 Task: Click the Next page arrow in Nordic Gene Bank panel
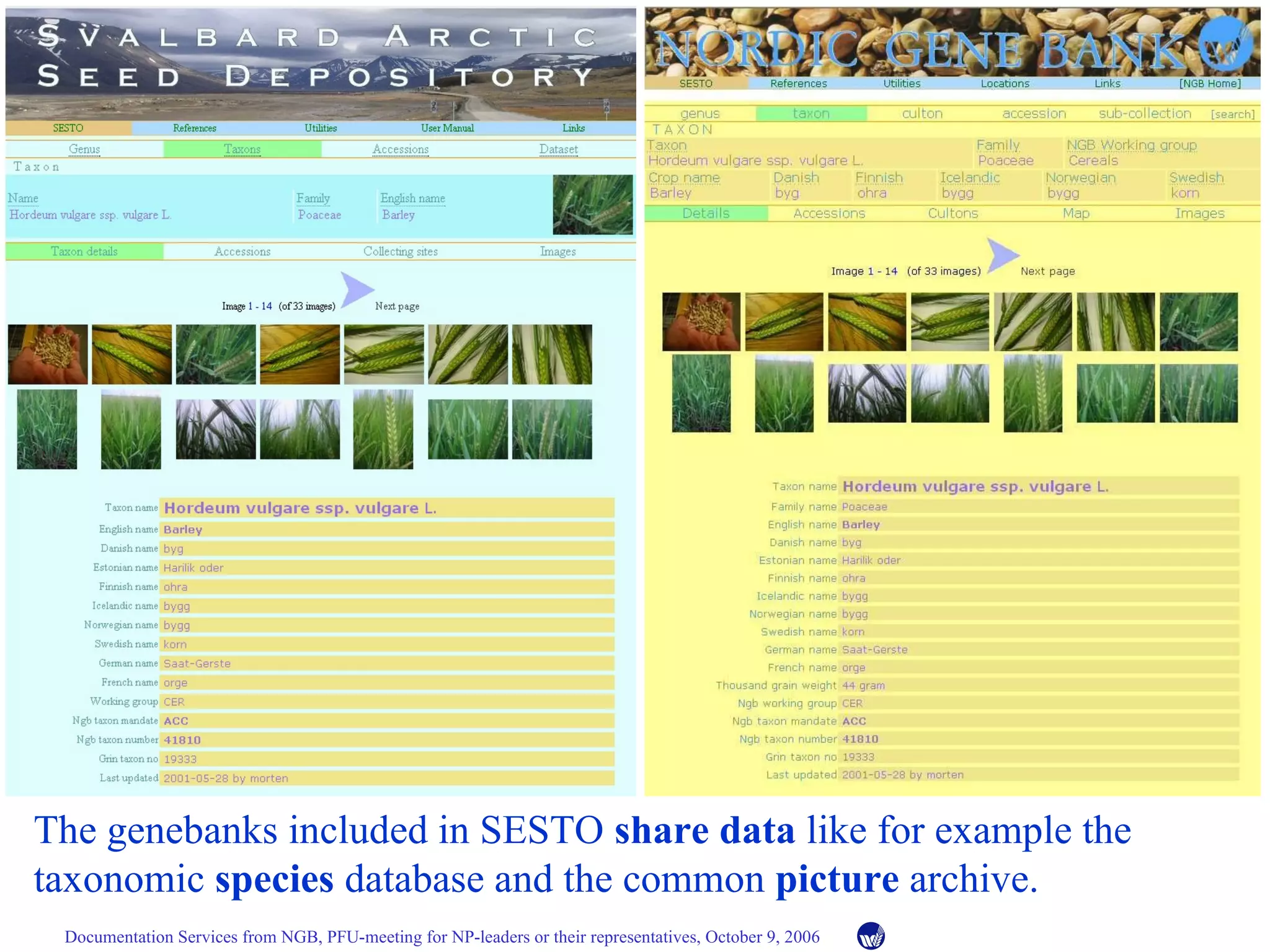tap(1002, 255)
